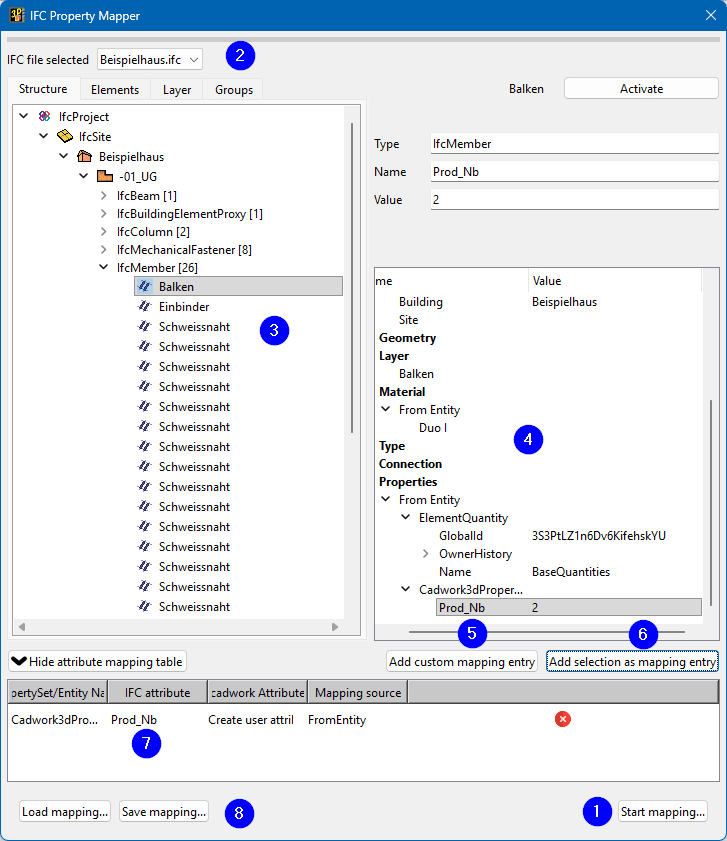Open the Groups tab
This screenshot has width=727, height=841.
234,90
